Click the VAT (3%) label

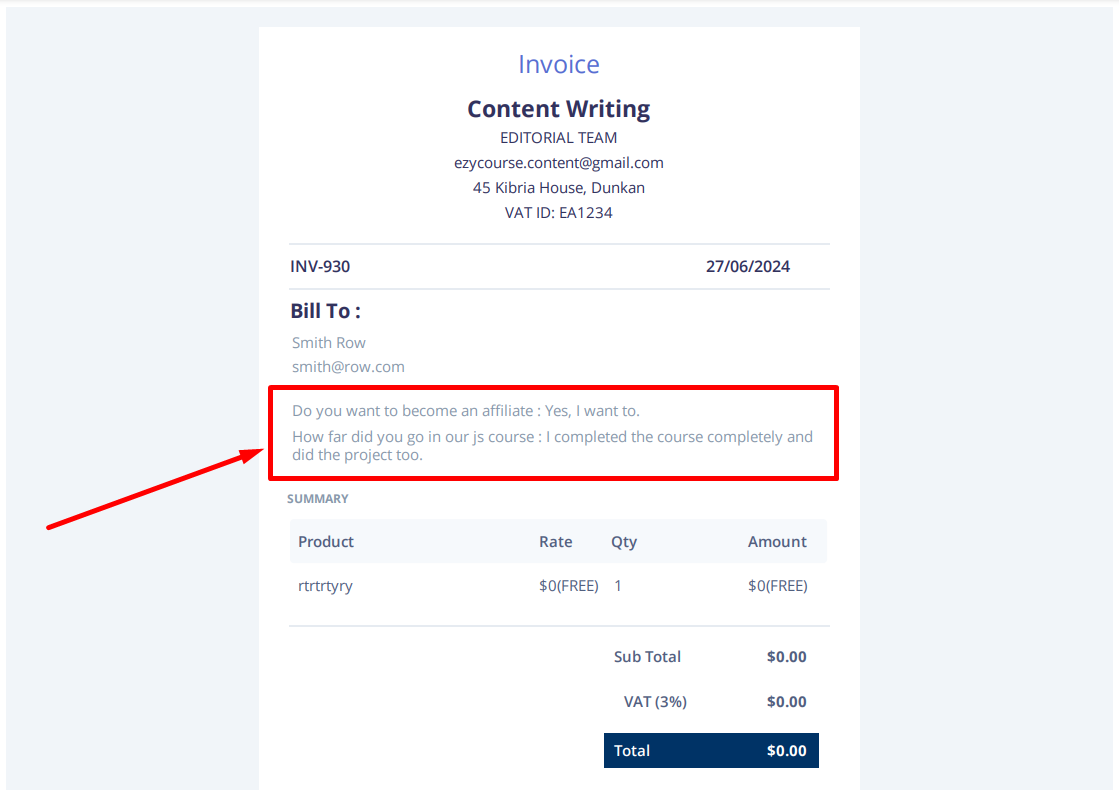pos(655,702)
